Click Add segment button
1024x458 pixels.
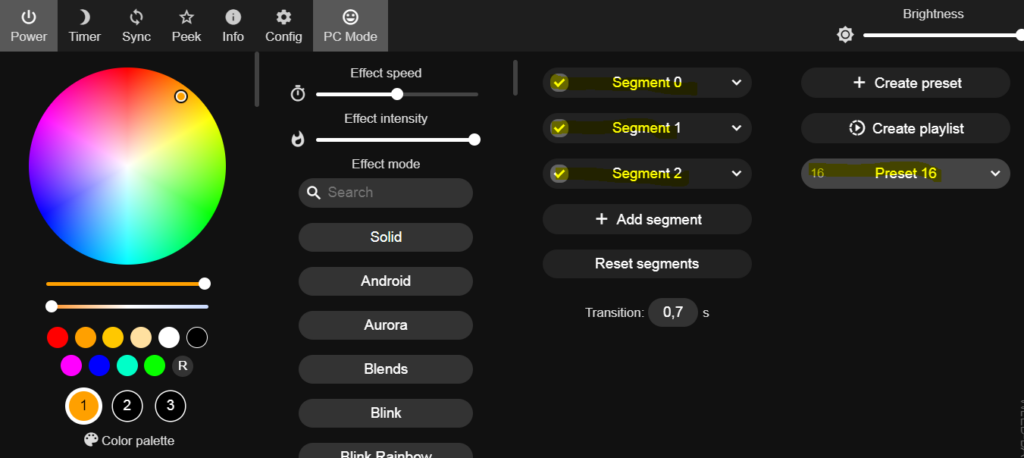pyautogui.click(x=647, y=220)
